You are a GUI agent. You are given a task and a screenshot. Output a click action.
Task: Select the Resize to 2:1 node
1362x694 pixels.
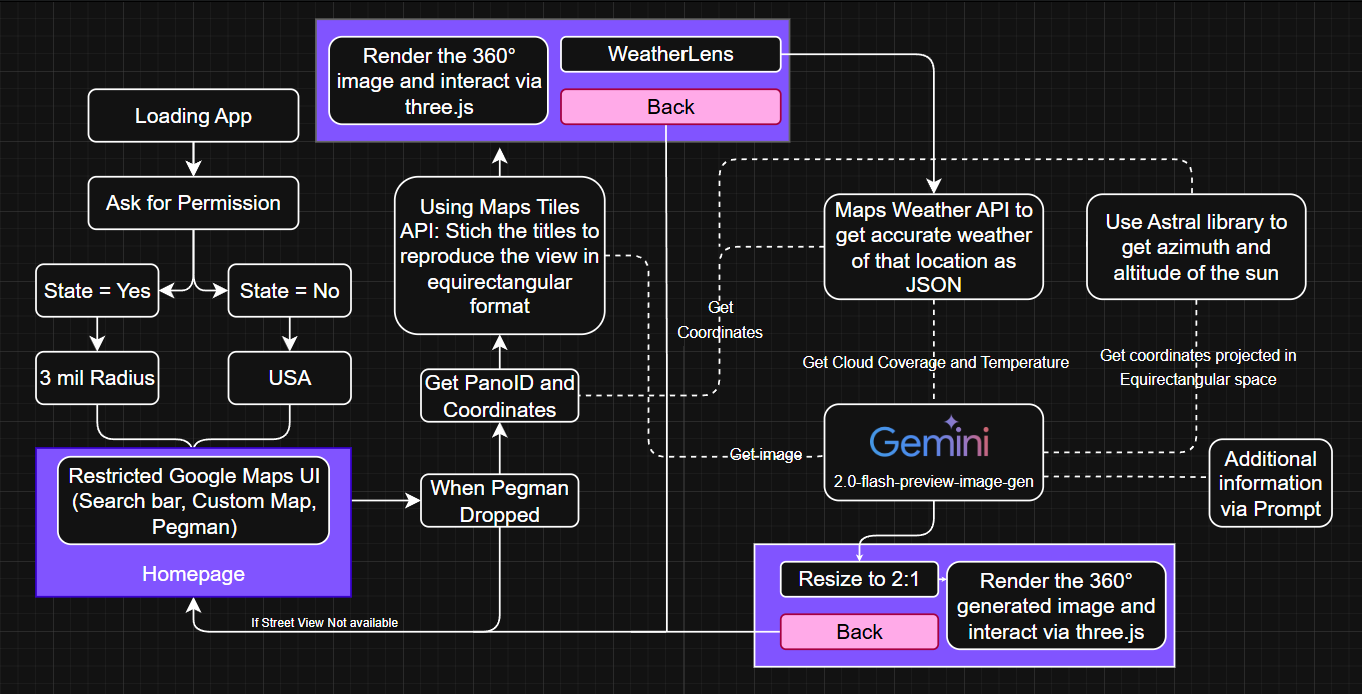point(859,579)
